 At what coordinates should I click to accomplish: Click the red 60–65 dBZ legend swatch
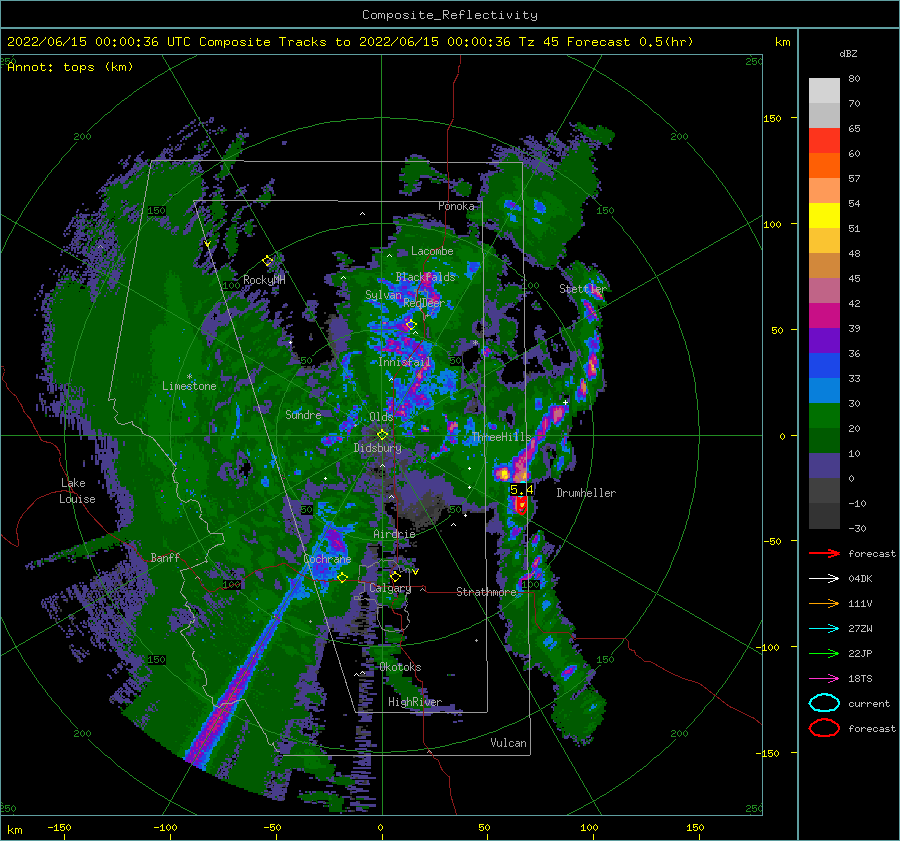point(824,141)
